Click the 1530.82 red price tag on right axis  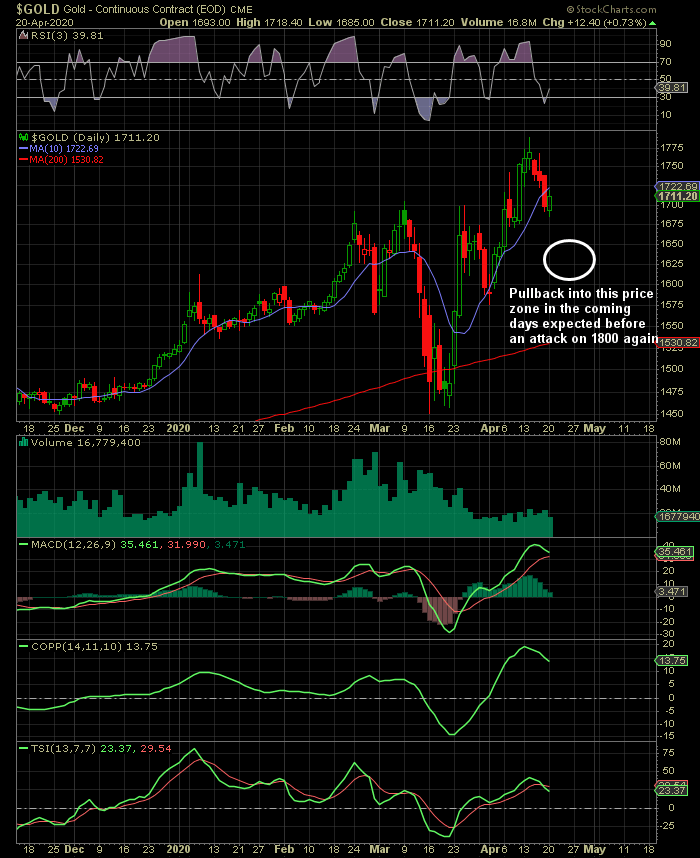coord(678,343)
